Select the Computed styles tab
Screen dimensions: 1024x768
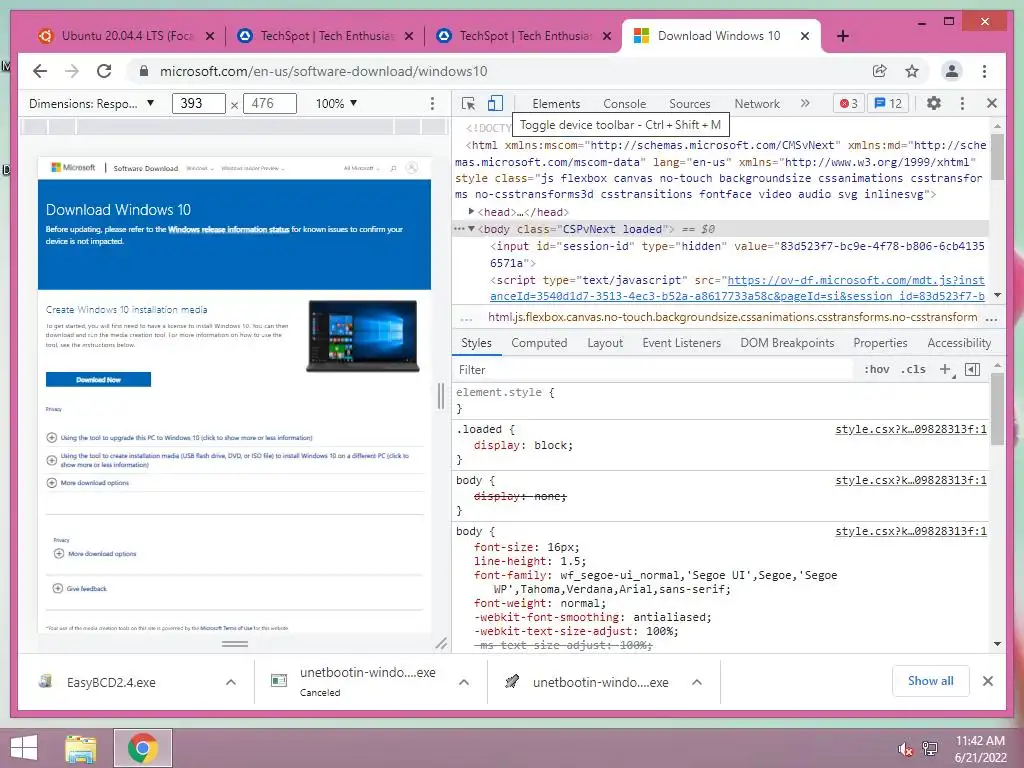click(539, 343)
